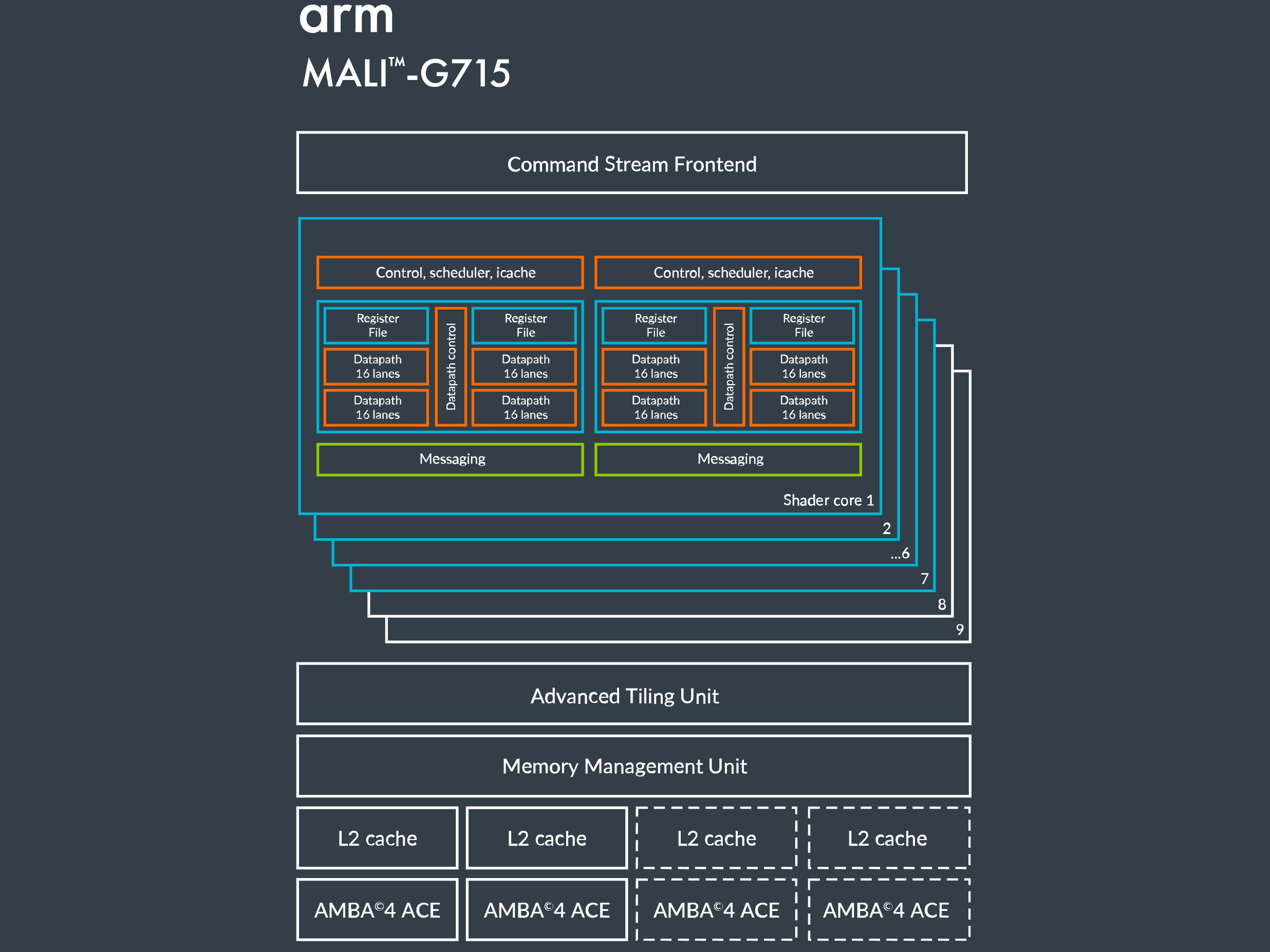The image size is (1270, 952).
Task: Click the MALI-G715 title text
Action: click(x=406, y=73)
